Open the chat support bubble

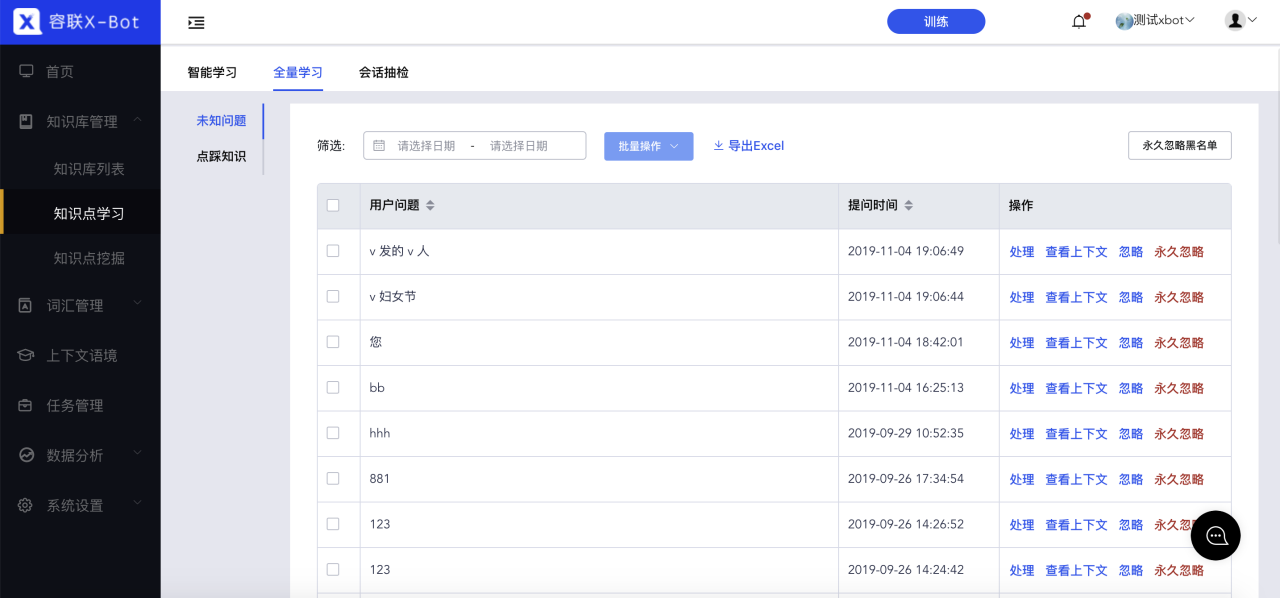pos(1216,535)
